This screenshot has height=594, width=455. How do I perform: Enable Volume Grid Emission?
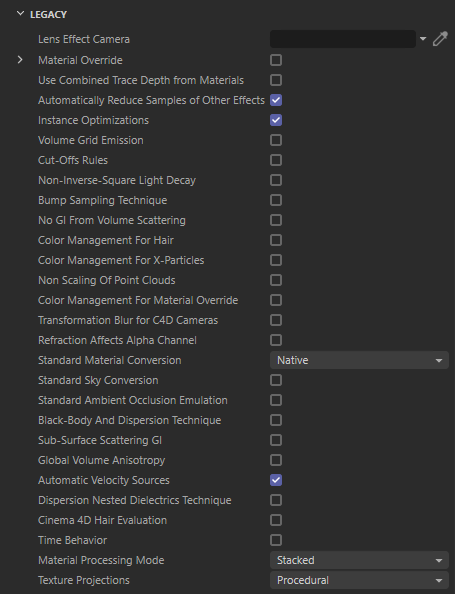[276, 140]
